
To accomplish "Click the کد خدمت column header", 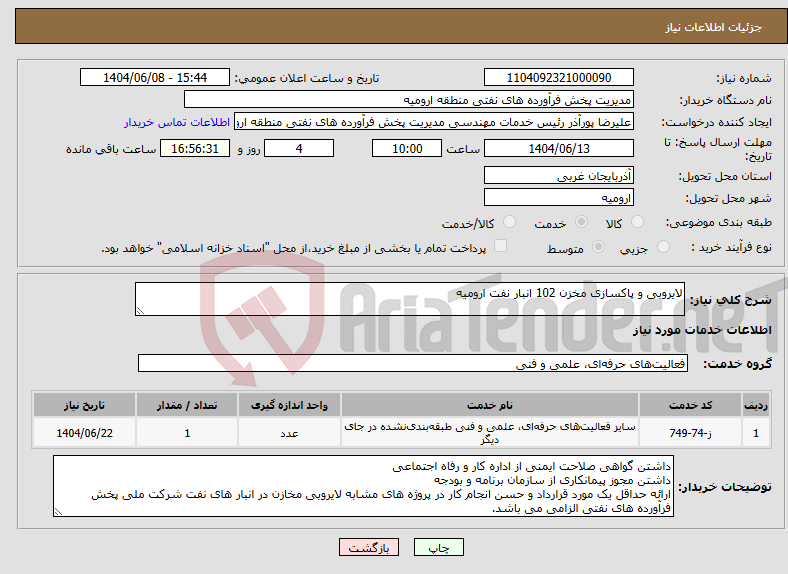I will click(691, 405).
